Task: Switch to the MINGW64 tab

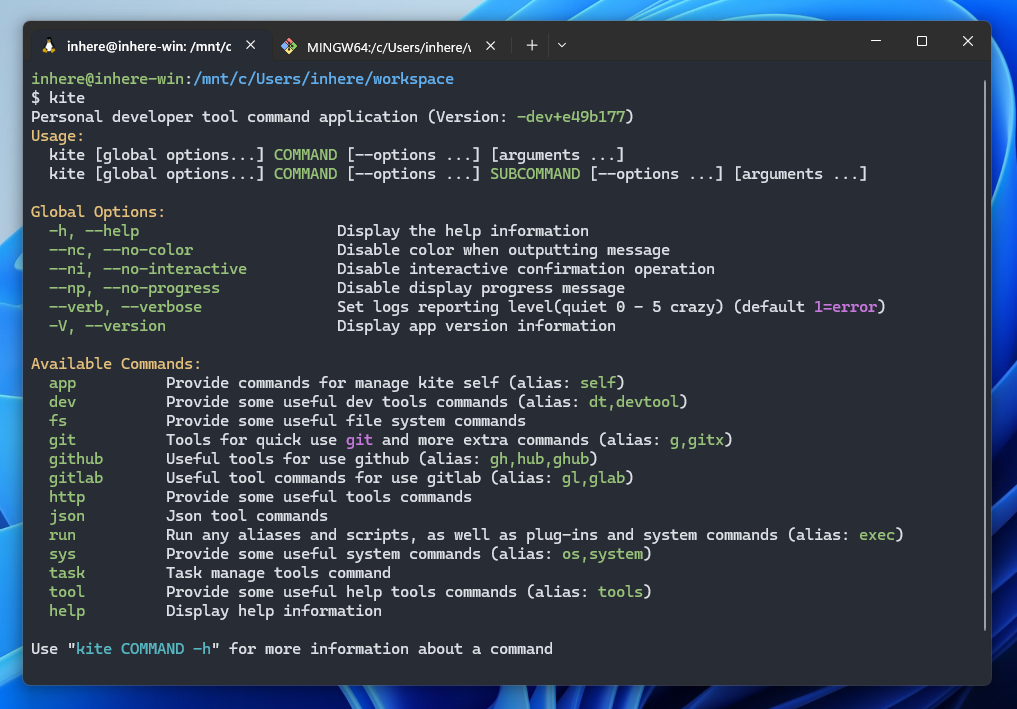Action: coord(389,46)
